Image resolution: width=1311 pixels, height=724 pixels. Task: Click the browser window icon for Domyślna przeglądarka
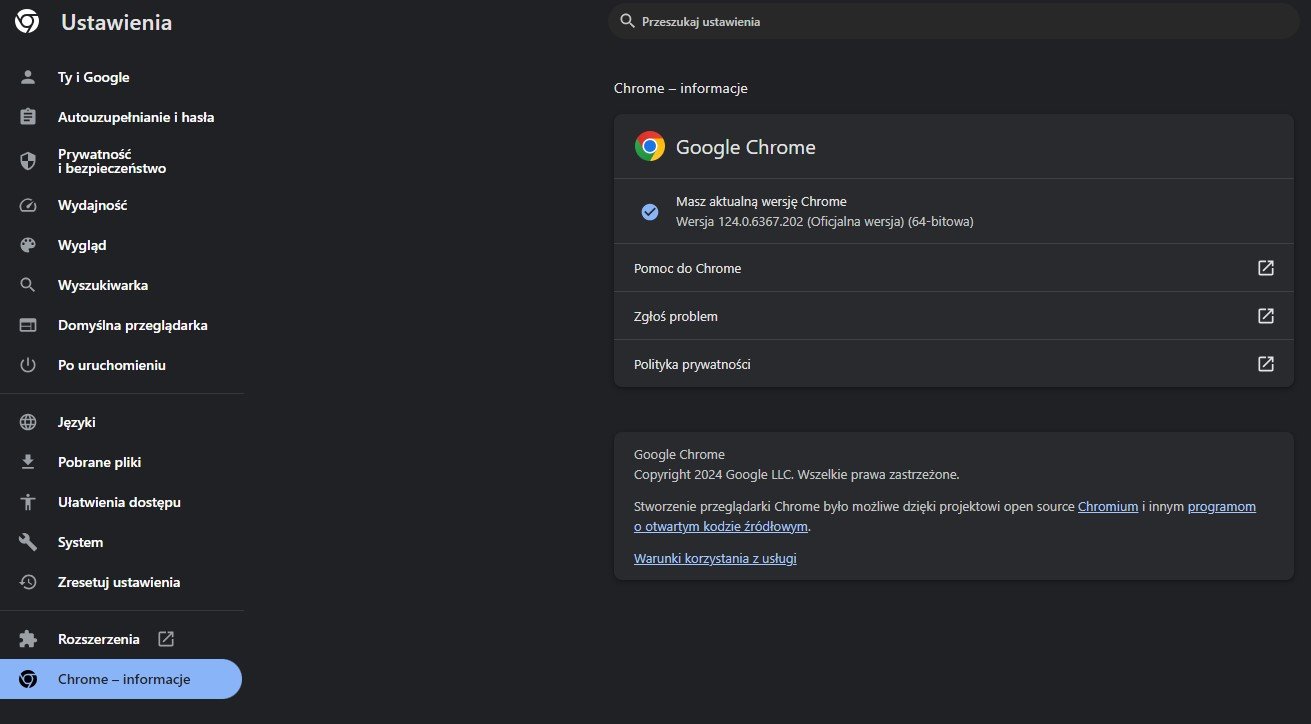(x=28, y=325)
